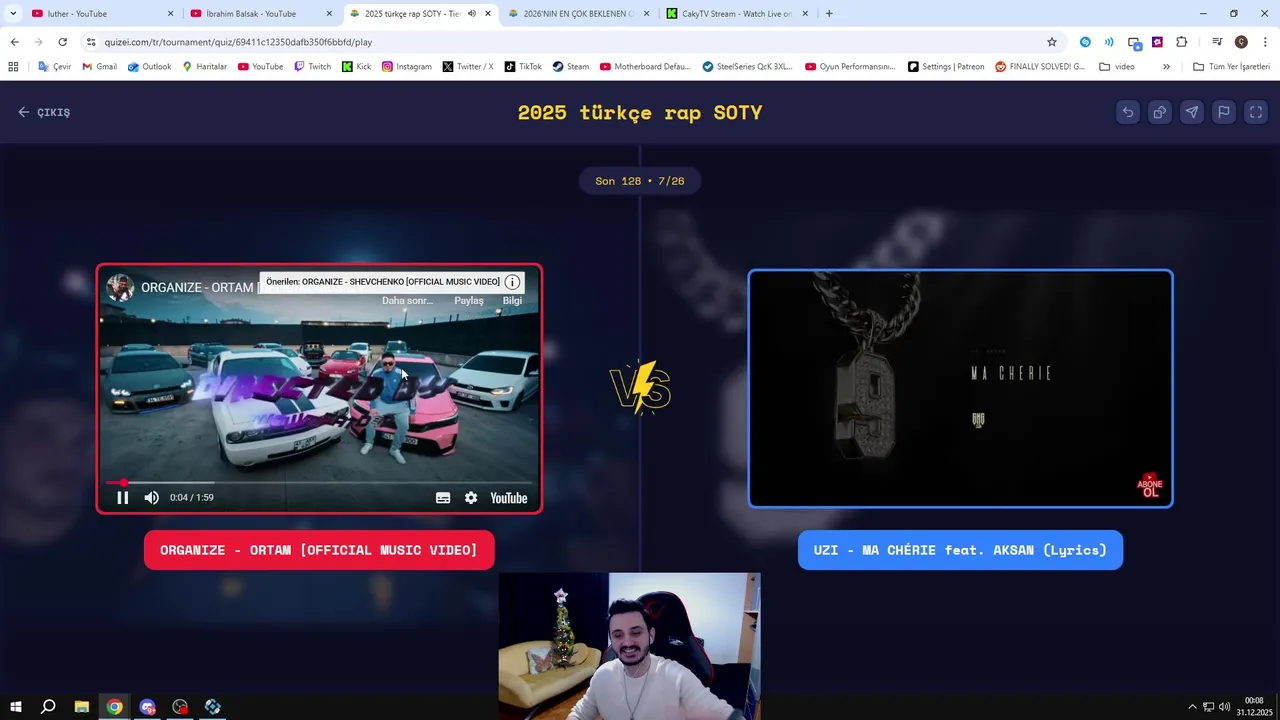Toggle fullscreen icon in quiz header
This screenshot has height=720, width=1280.
click(1256, 112)
